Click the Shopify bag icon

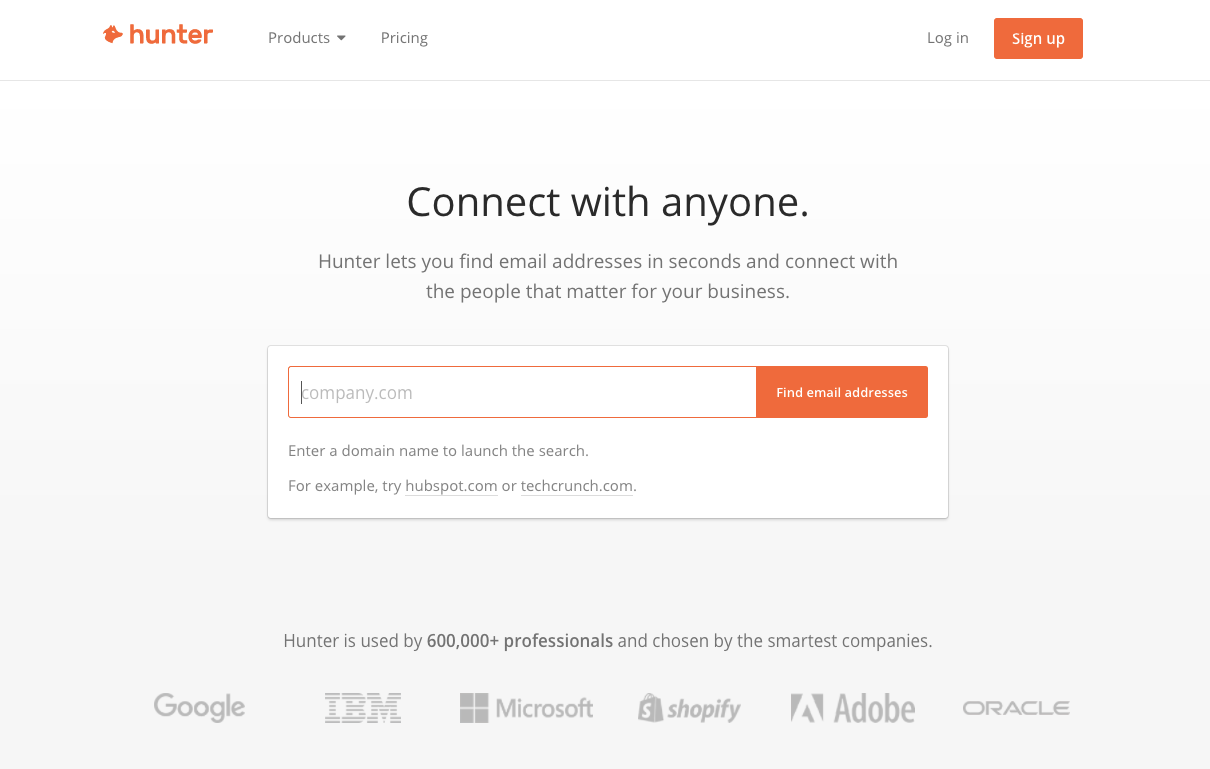[x=650, y=707]
